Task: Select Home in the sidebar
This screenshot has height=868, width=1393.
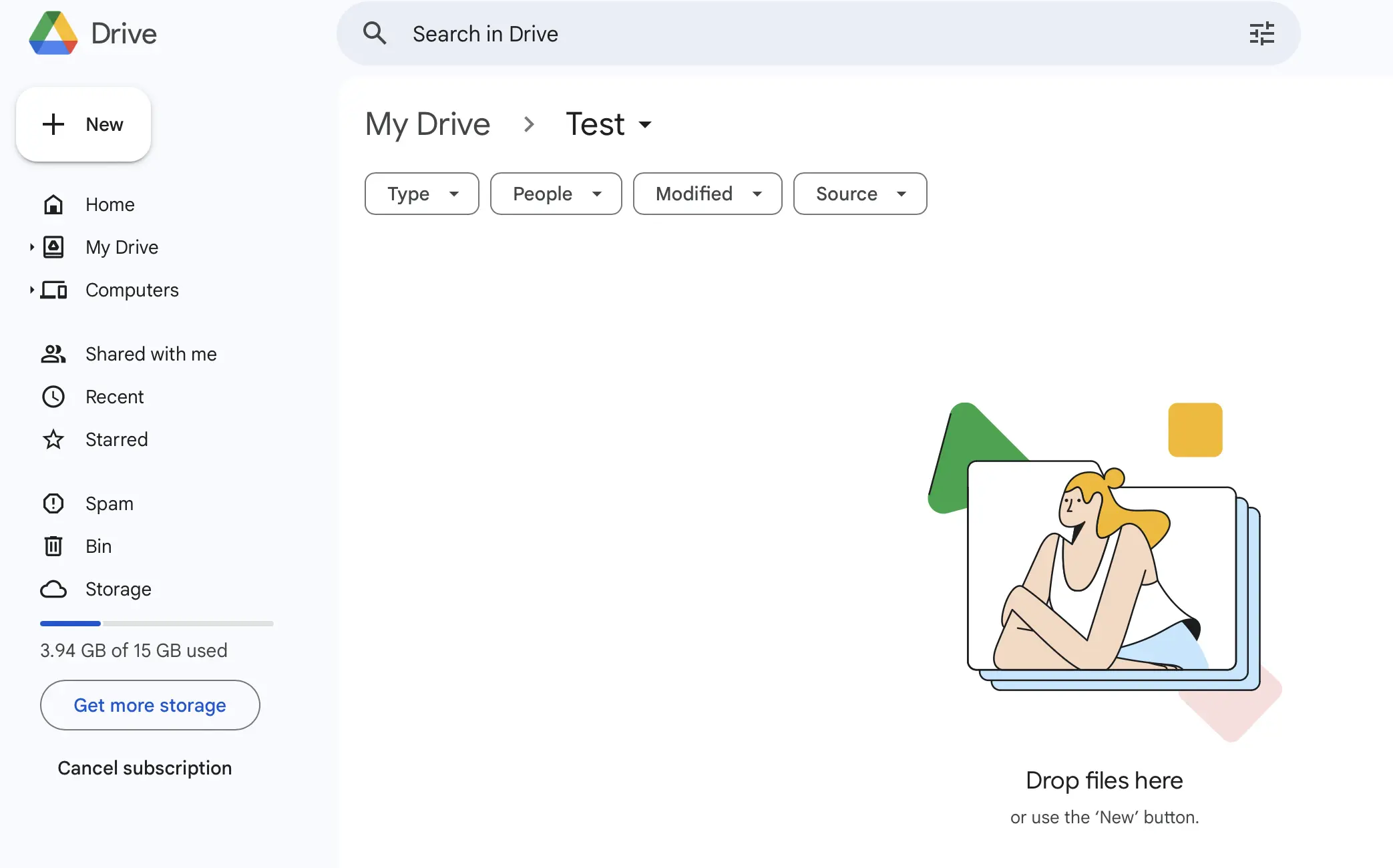Action: pyautogui.click(x=110, y=204)
